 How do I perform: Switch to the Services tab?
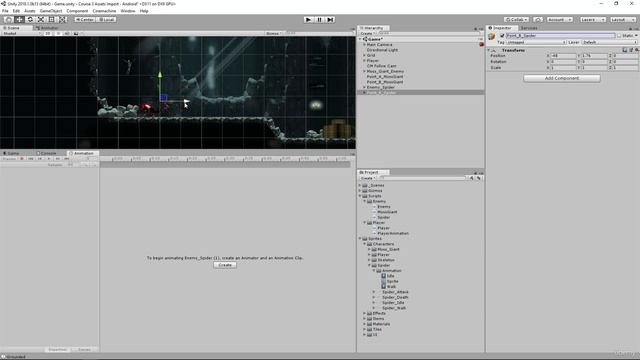(x=529, y=28)
